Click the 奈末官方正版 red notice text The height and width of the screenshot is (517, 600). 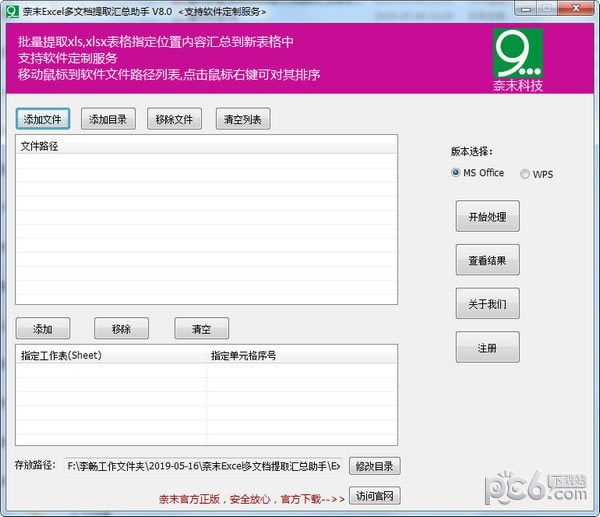pos(251,499)
